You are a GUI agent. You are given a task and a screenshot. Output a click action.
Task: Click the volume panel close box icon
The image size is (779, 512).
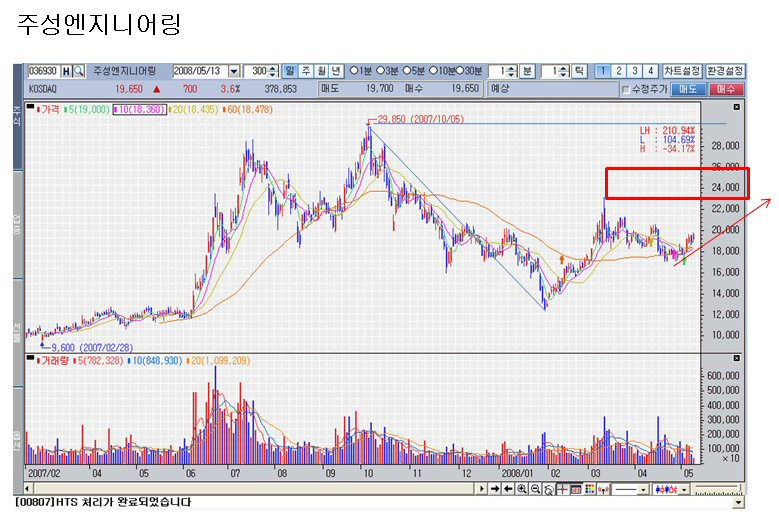pyautogui.click(x=736, y=358)
